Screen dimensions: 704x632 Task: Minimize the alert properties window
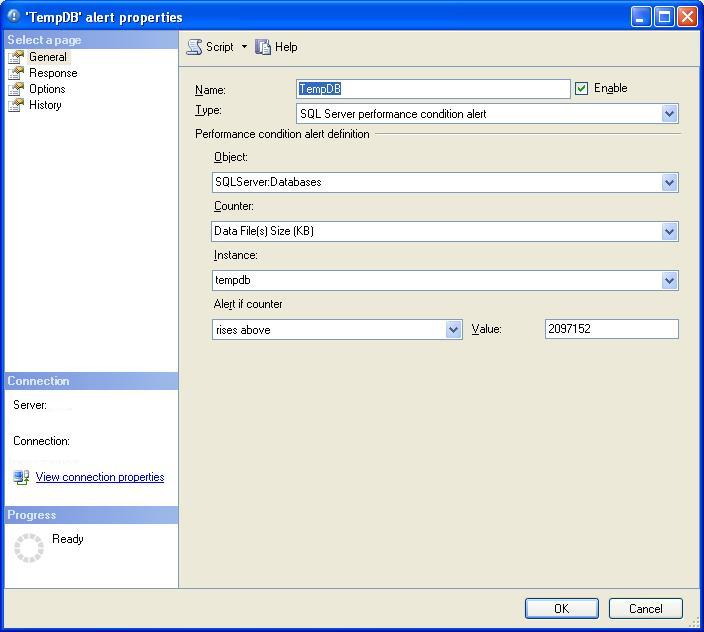click(640, 17)
